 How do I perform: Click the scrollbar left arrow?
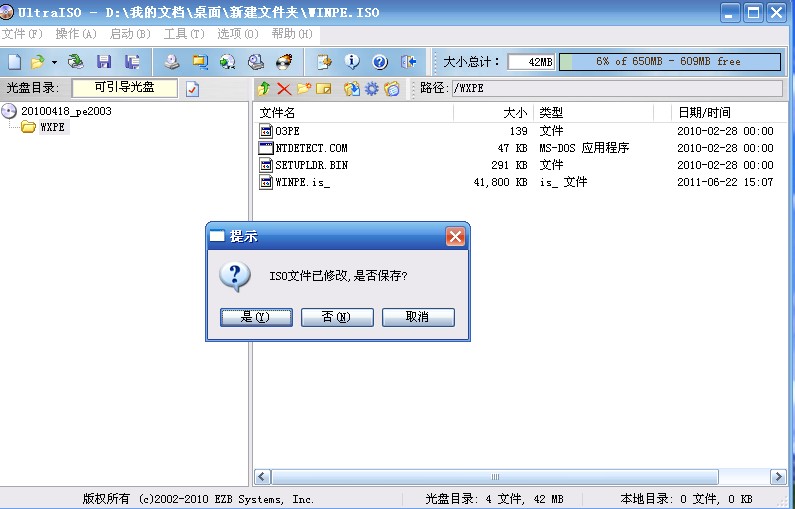262,477
